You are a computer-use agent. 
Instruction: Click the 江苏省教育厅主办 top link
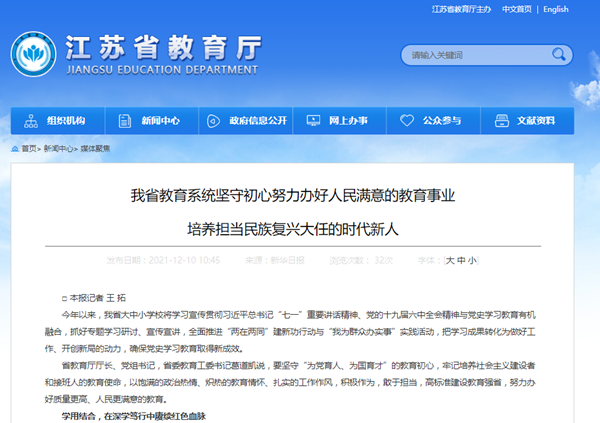tap(460, 9)
